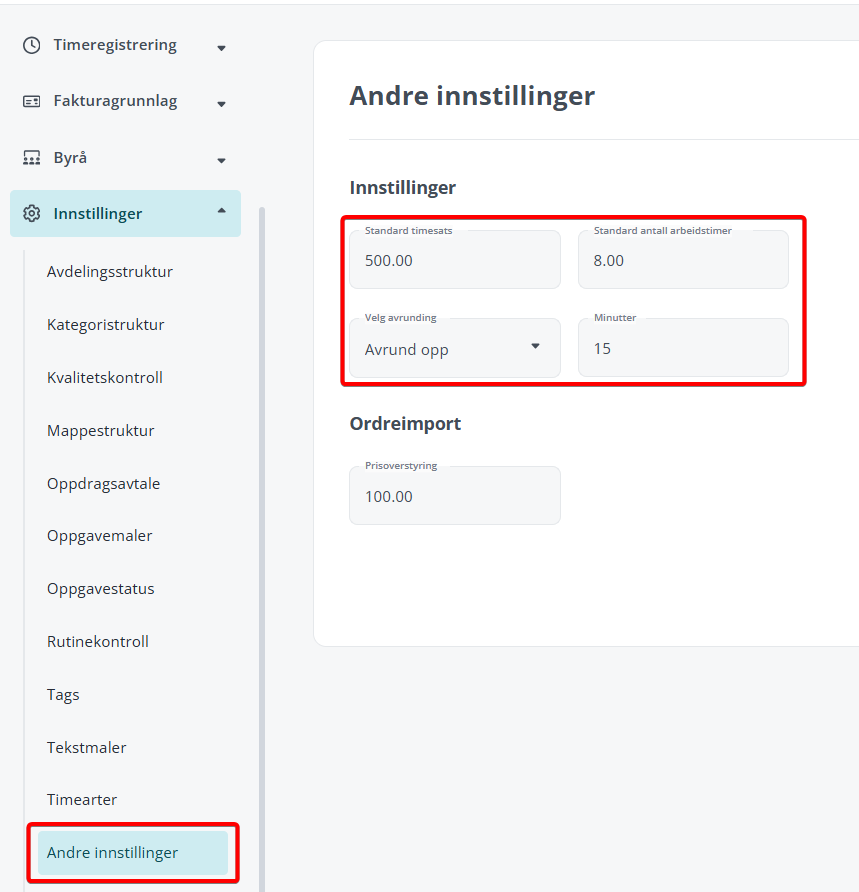Open Mappestruktur page
The width and height of the screenshot is (859, 892).
[x=101, y=431]
